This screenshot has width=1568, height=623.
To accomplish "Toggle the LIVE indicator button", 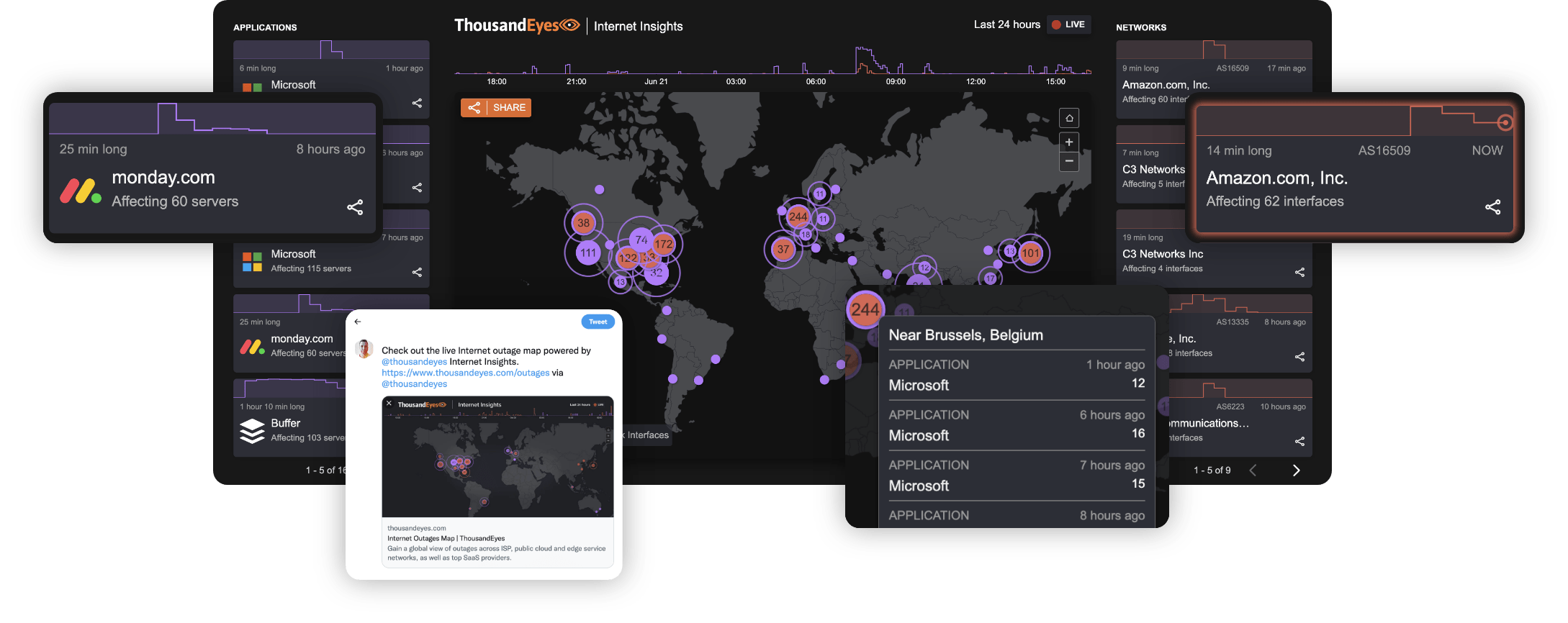I will (1068, 24).
